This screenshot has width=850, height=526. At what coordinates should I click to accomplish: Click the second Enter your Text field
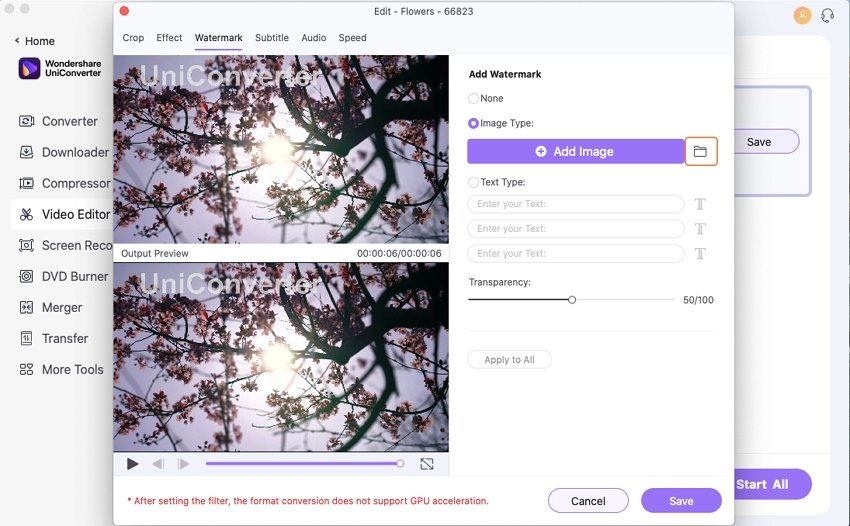(576, 229)
